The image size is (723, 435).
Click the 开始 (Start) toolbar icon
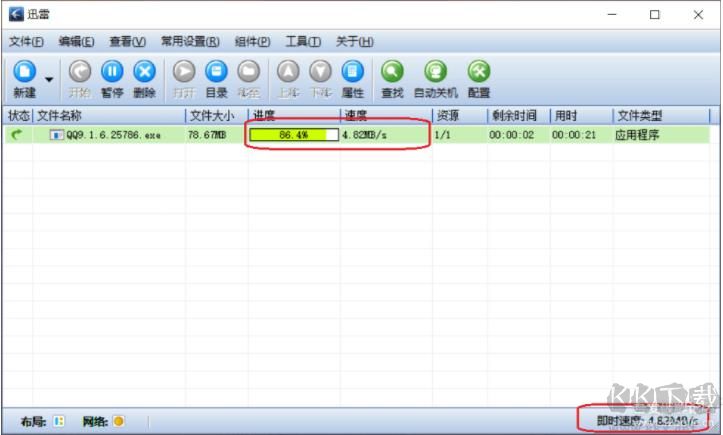coord(80,72)
